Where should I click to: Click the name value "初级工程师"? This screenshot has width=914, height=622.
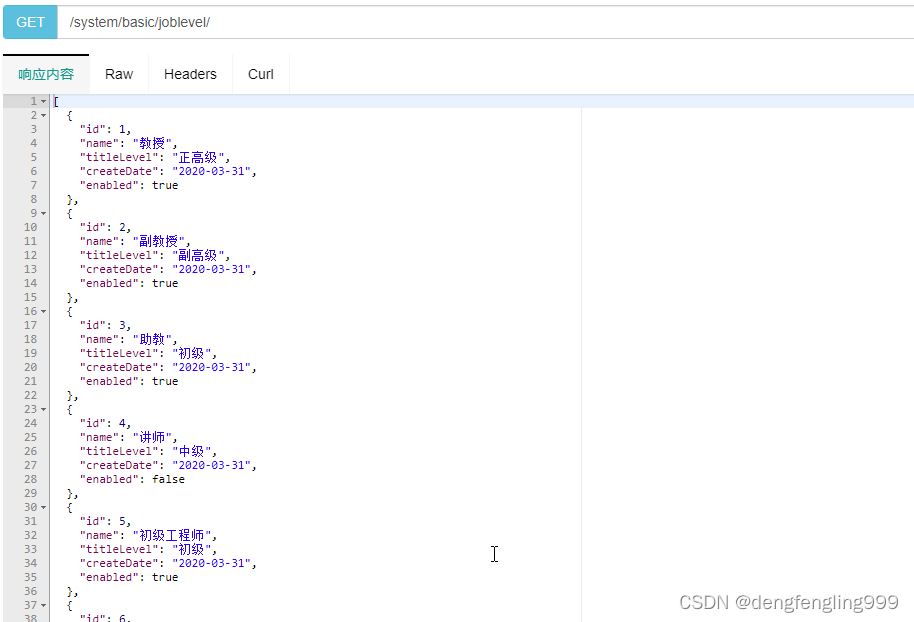[x=172, y=535]
